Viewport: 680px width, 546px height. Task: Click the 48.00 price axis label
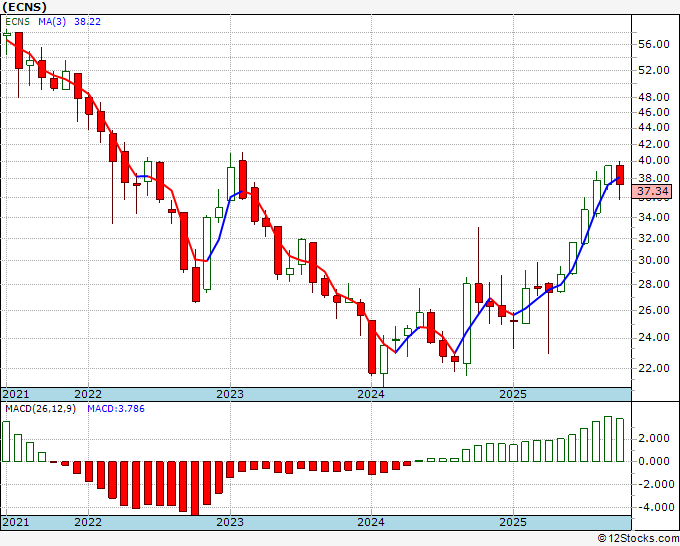pyautogui.click(x=654, y=97)
